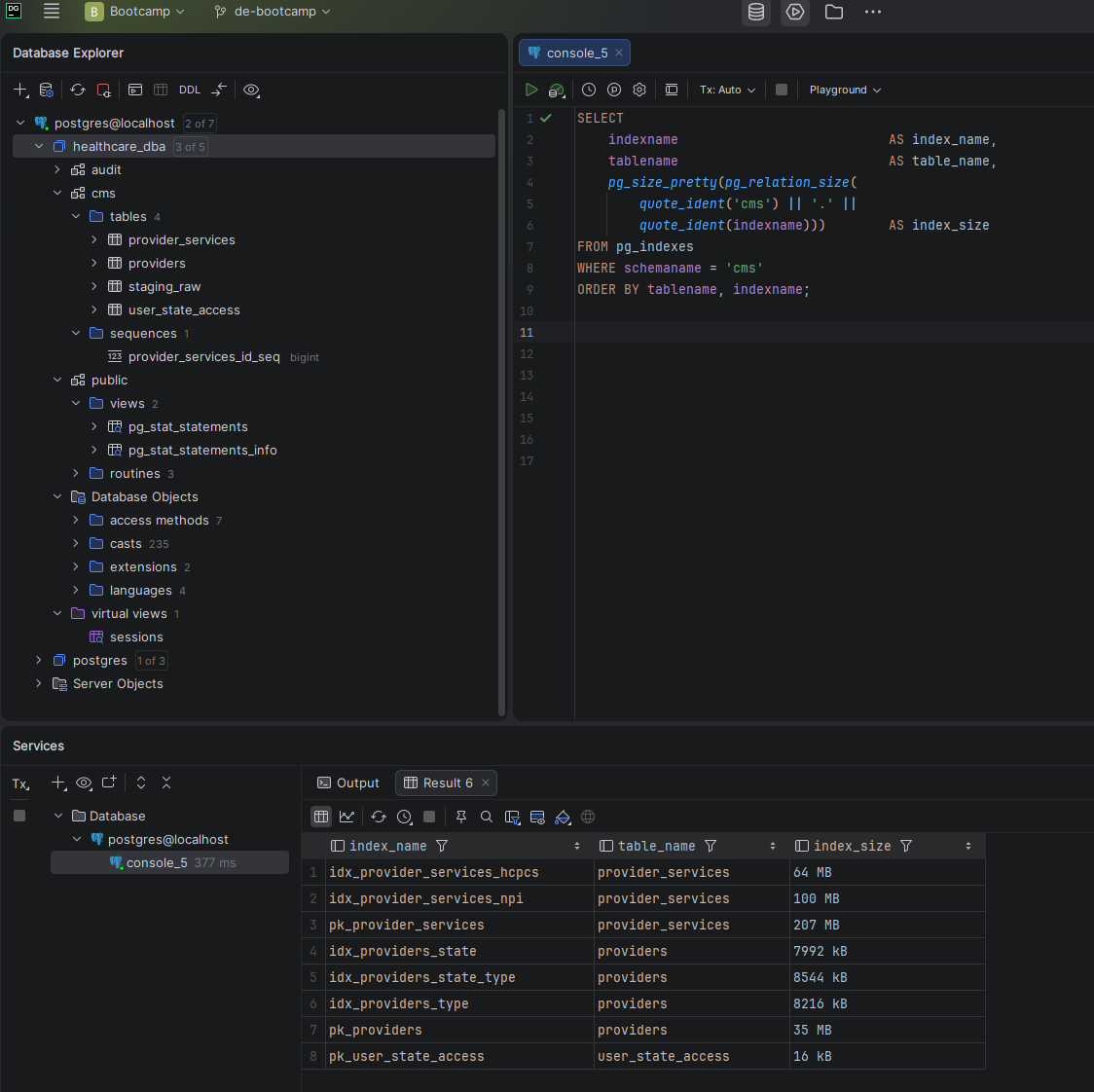Open console settings gear icon
This screenshot has width=1094, height=1092.
click(x=639, y=90)
